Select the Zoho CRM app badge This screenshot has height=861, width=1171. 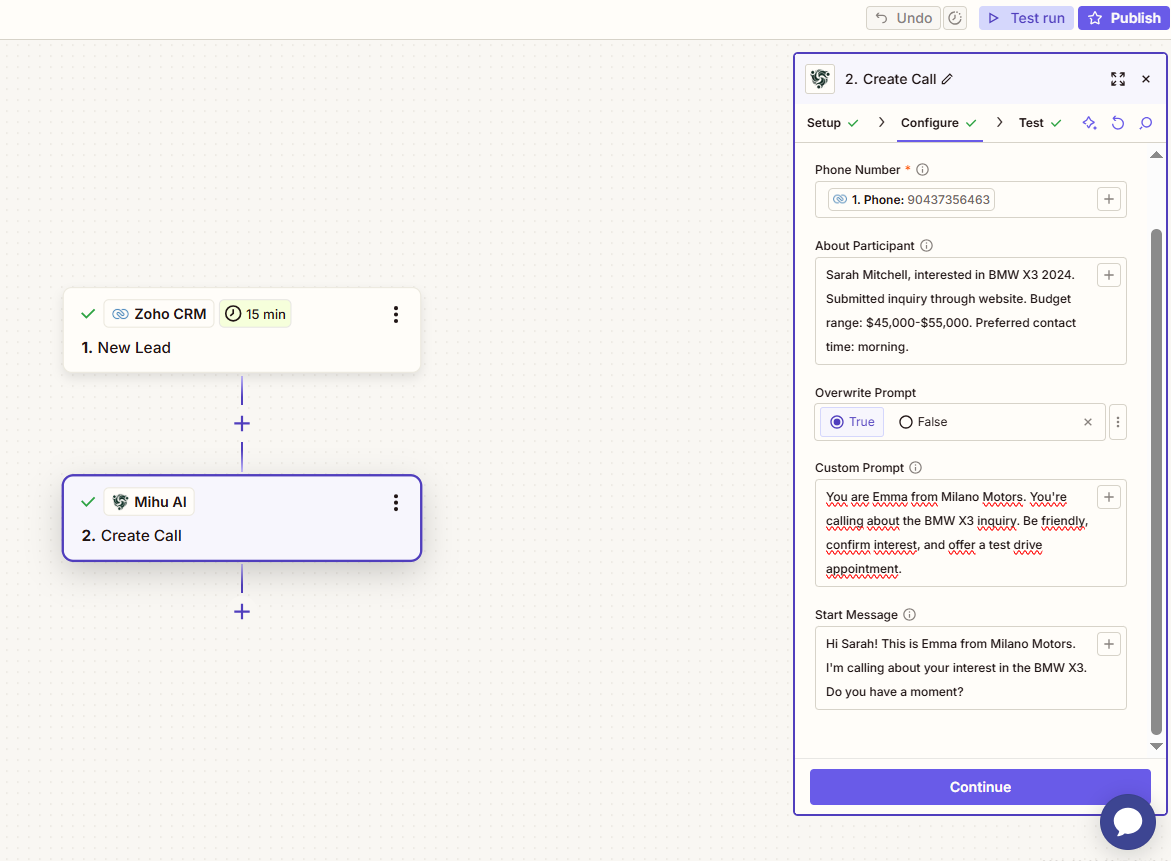click(x=159, y=314)
